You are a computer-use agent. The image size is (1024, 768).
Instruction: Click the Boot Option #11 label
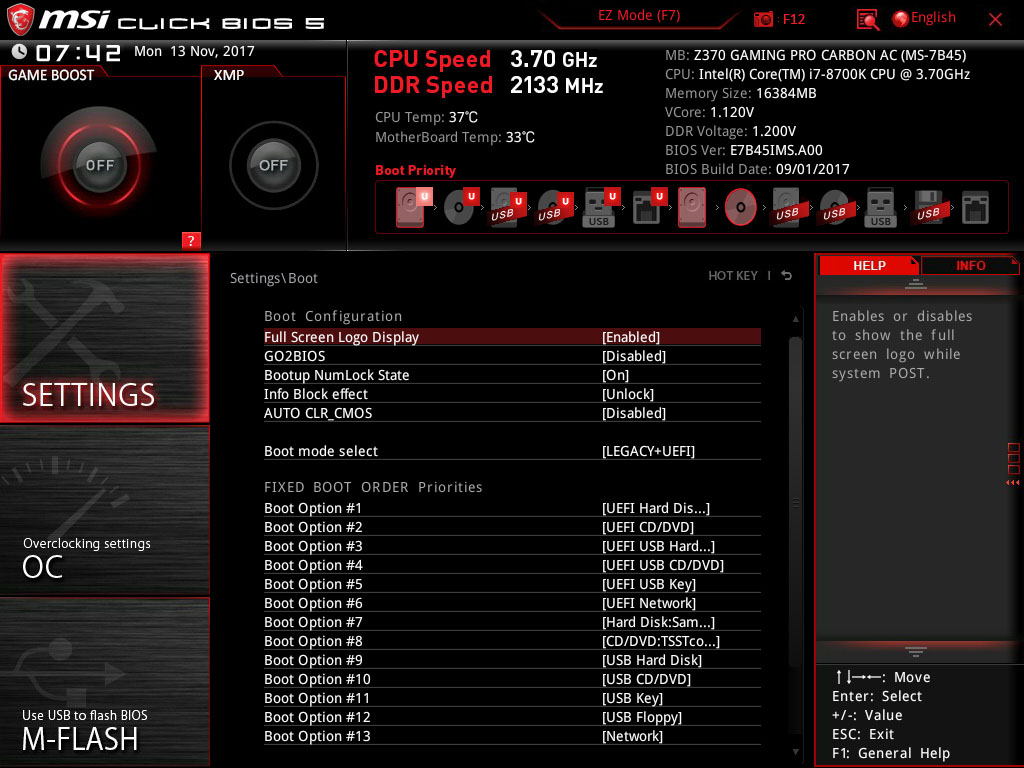[317, 698]
